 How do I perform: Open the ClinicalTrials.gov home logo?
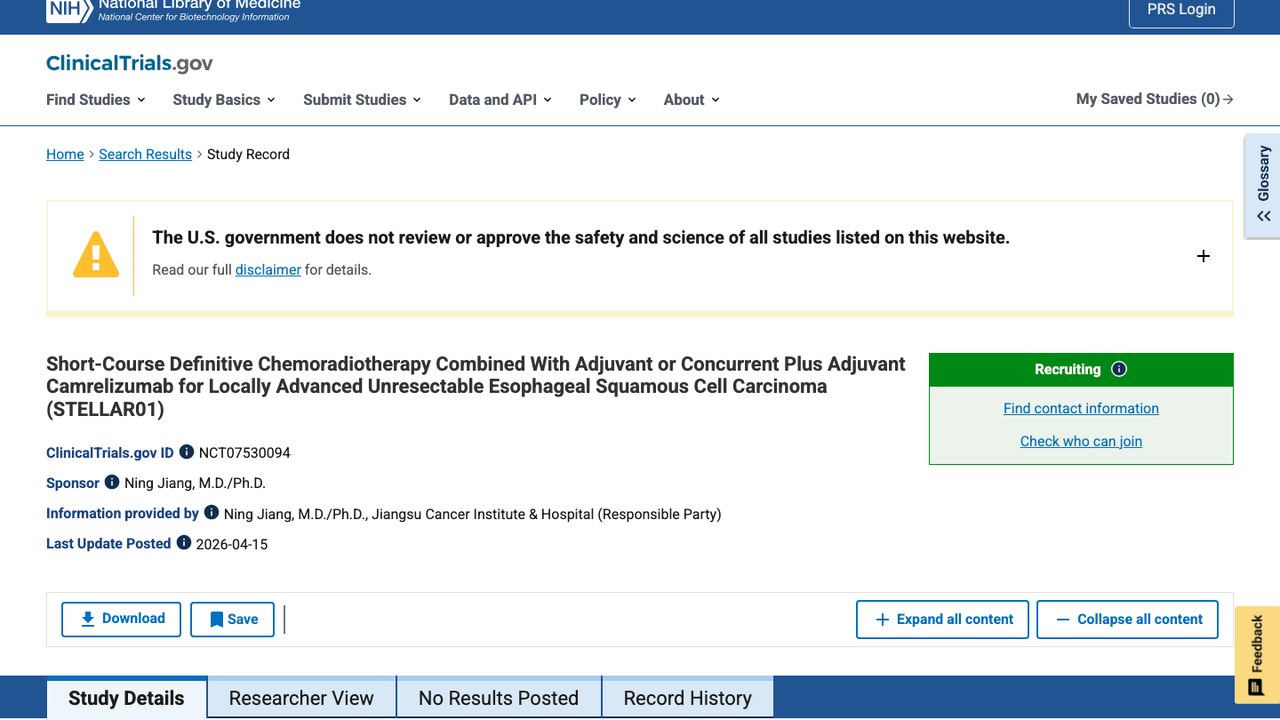click(x=129, y=63)
